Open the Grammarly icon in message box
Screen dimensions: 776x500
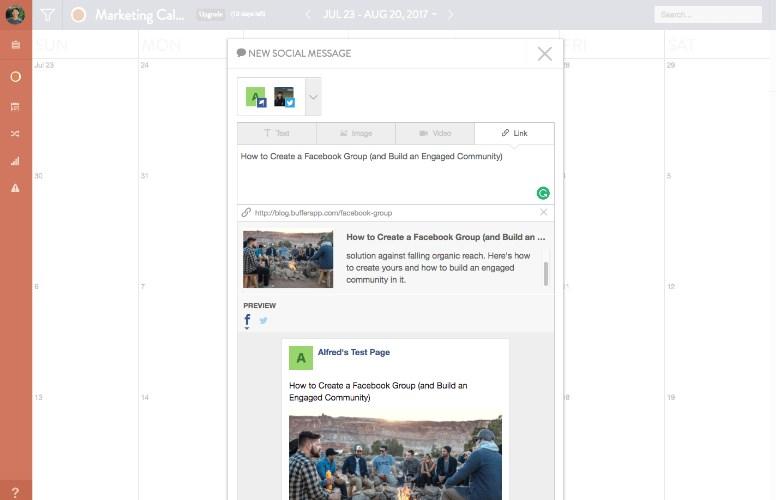543,193
